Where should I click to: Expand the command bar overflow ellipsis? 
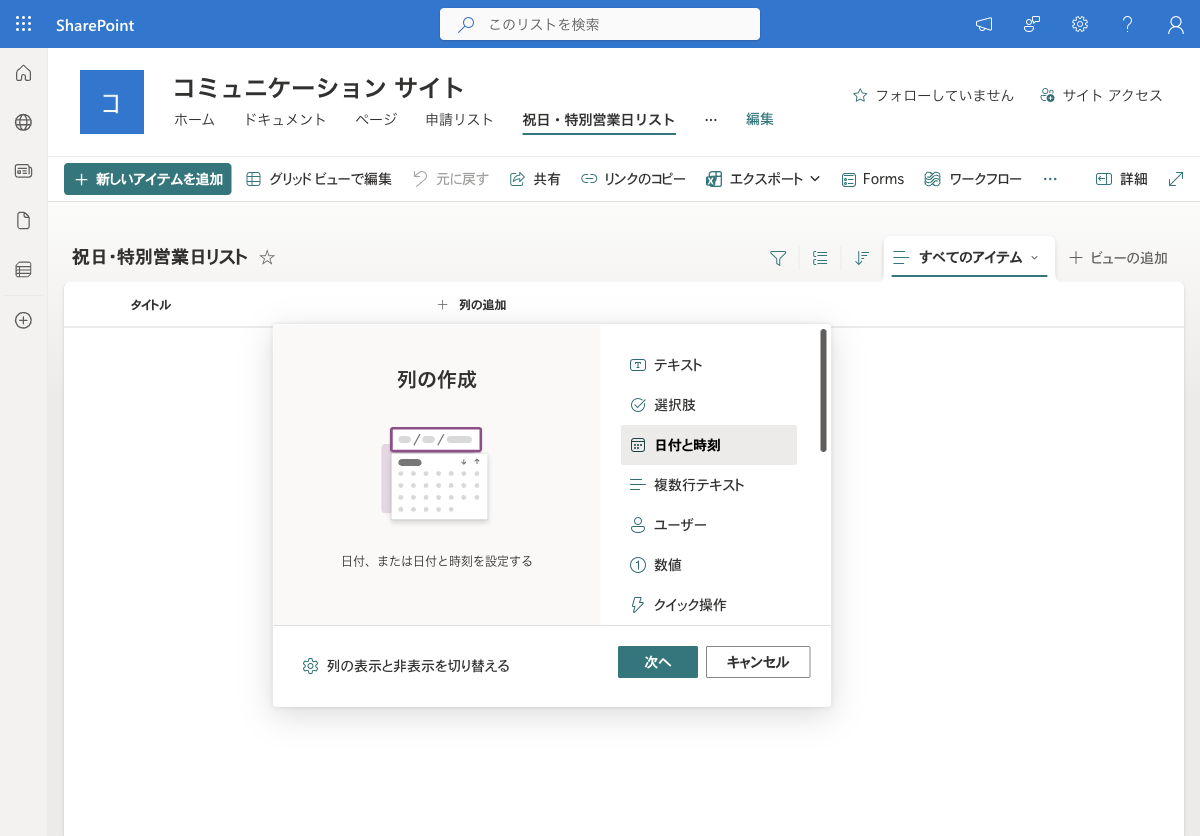(1050, 179)
